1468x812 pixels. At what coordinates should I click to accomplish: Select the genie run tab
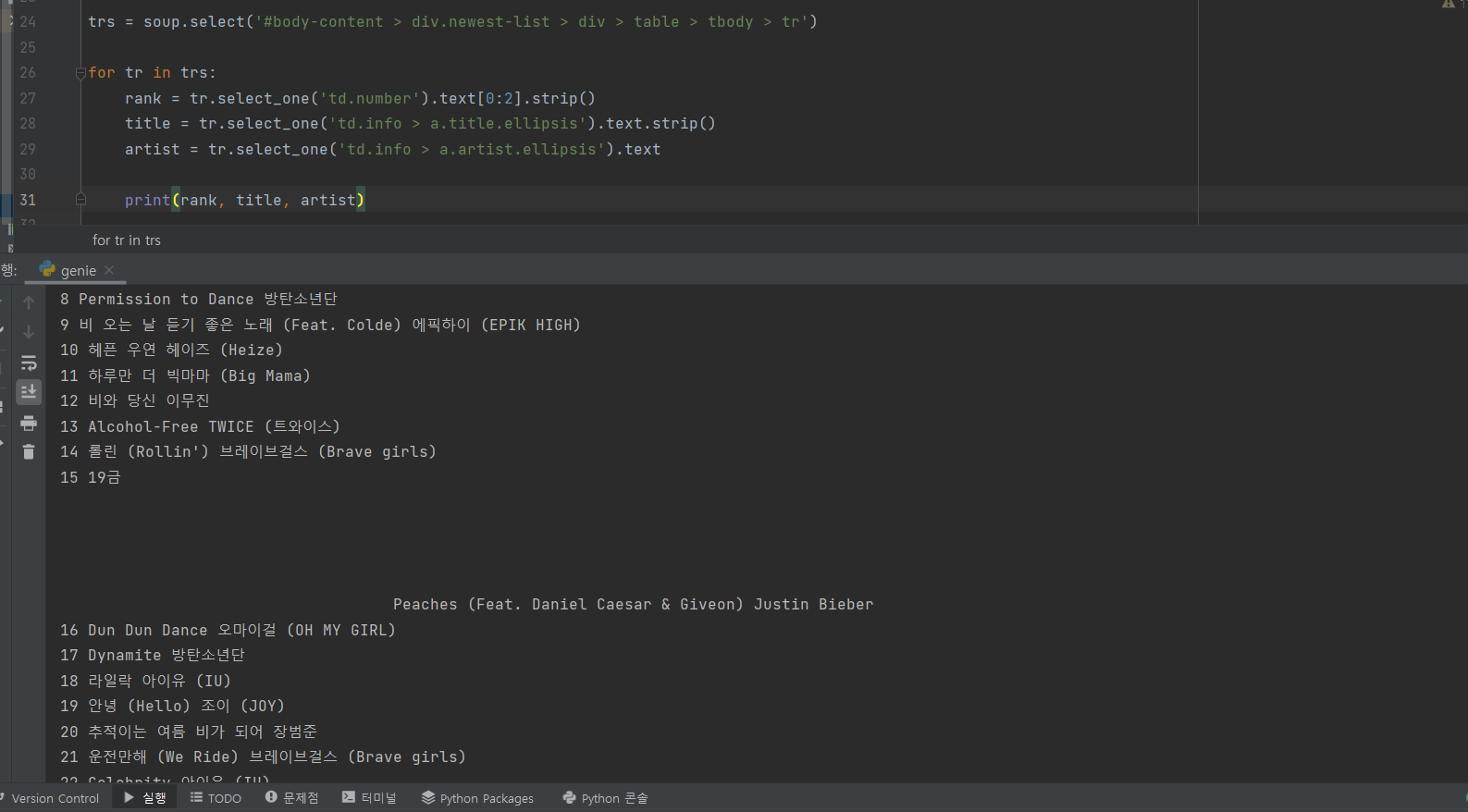pos(78,270)
